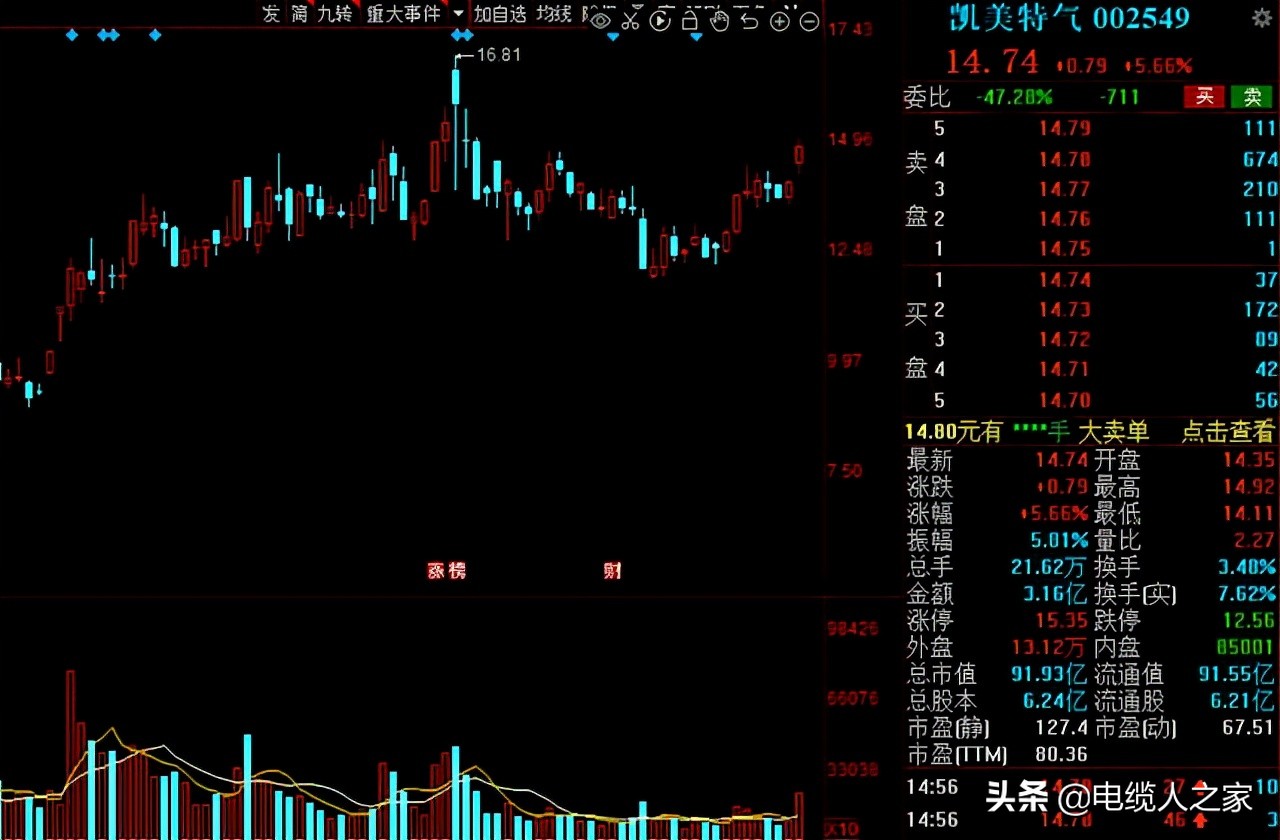Image resolution: width=1280 pixels, height=840 pixels.
Task: Click the 流通值 value 91.55亿
Action: pyautogui.click(x=1238, y=675)
